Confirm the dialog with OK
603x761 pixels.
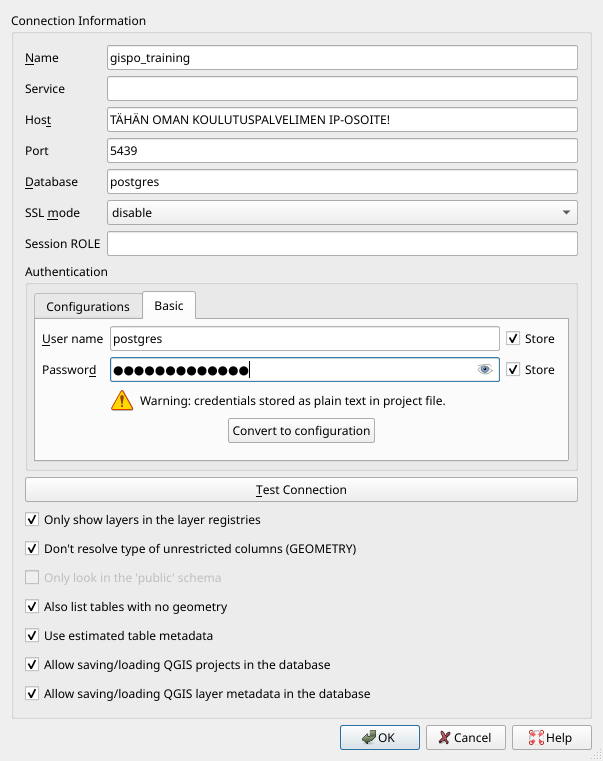point(379,737)
